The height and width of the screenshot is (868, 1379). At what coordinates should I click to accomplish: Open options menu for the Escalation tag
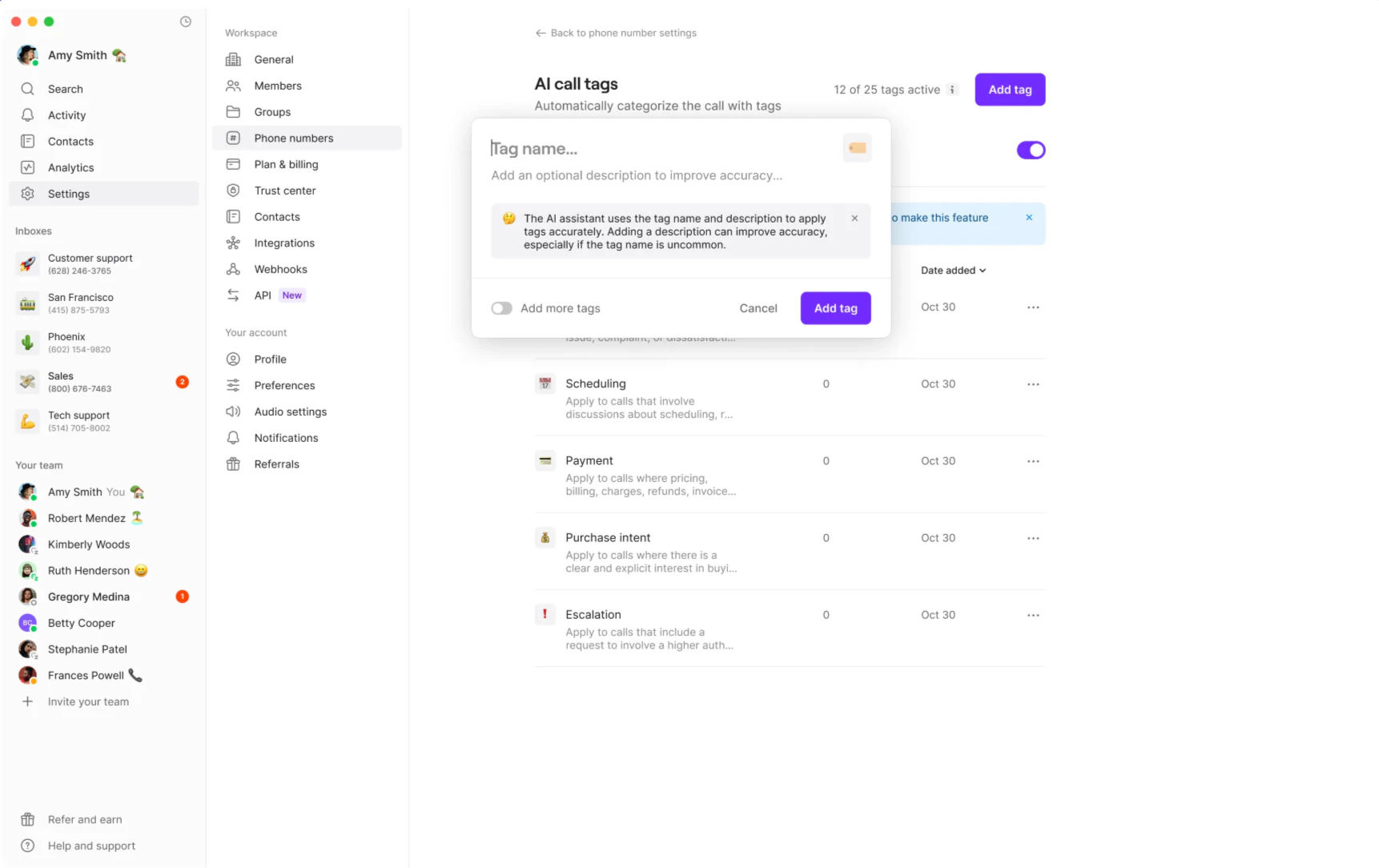coord(1032,615)
